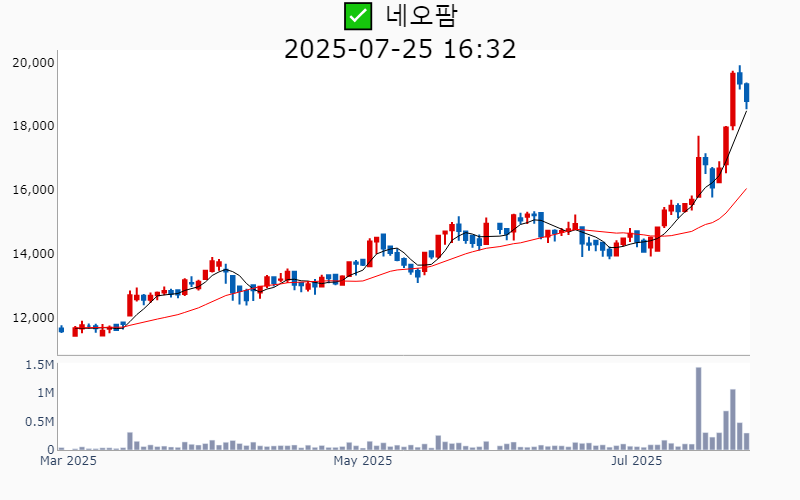Click the first blue candle at early March
Viewport: 800px width, 500px height.
61,329
